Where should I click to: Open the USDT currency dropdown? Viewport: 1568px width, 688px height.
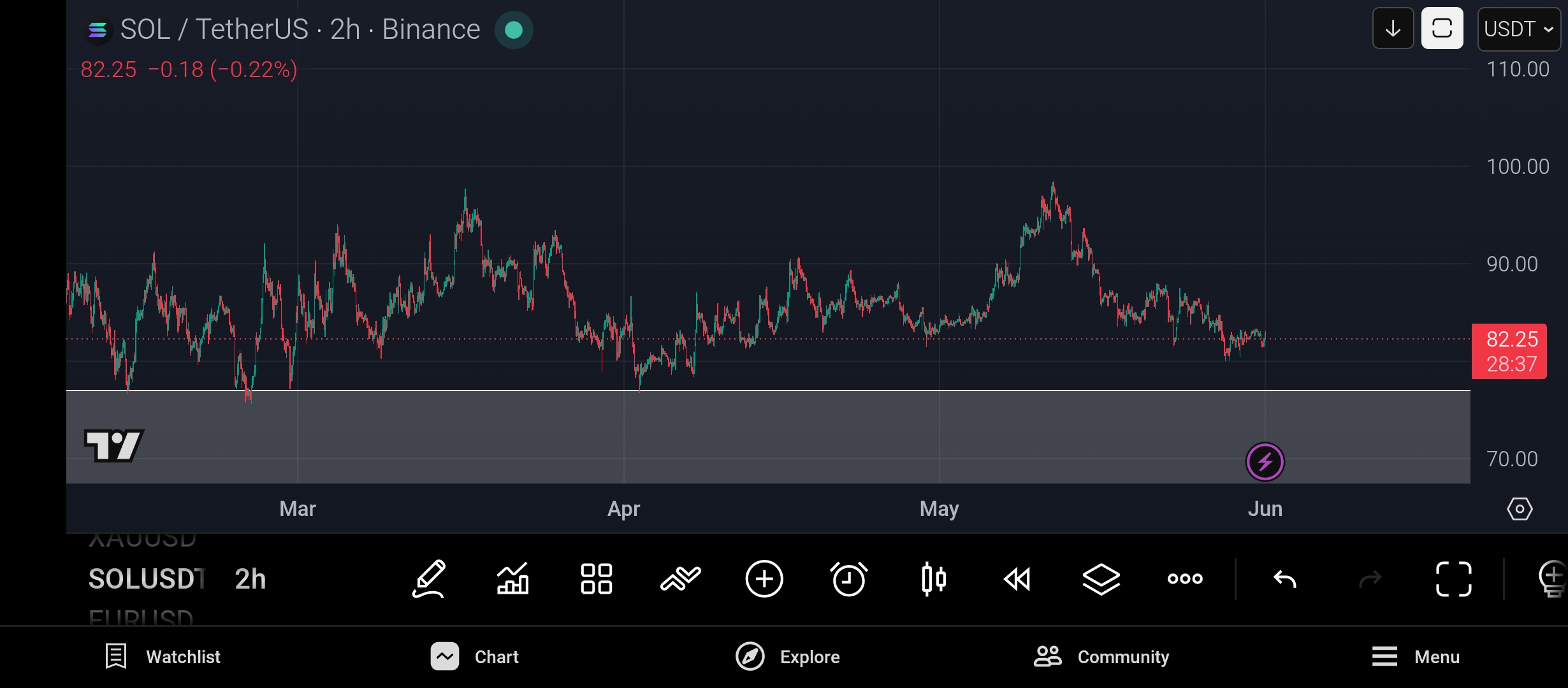[1519, 29]
